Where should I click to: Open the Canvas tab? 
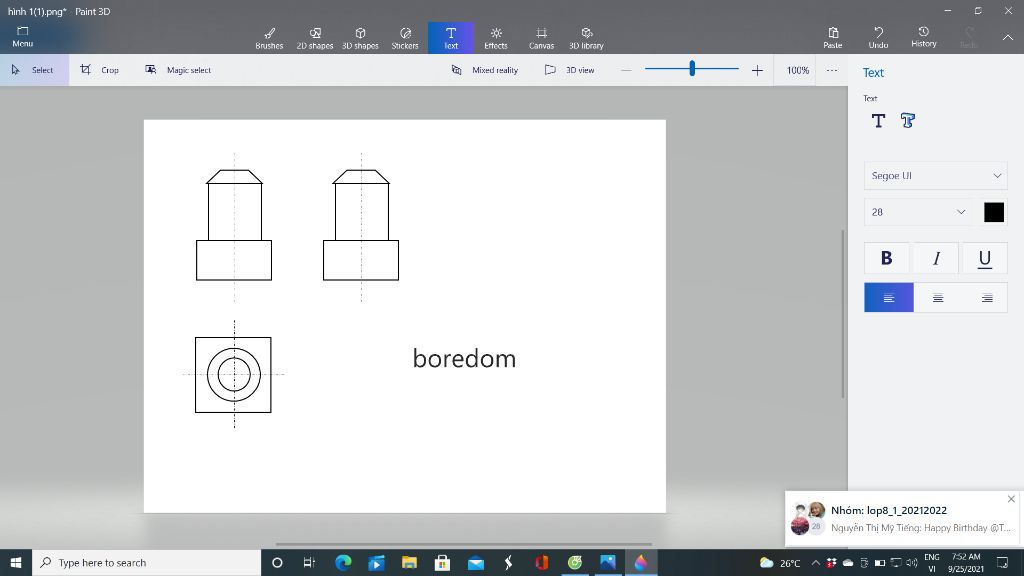(541, 38)
